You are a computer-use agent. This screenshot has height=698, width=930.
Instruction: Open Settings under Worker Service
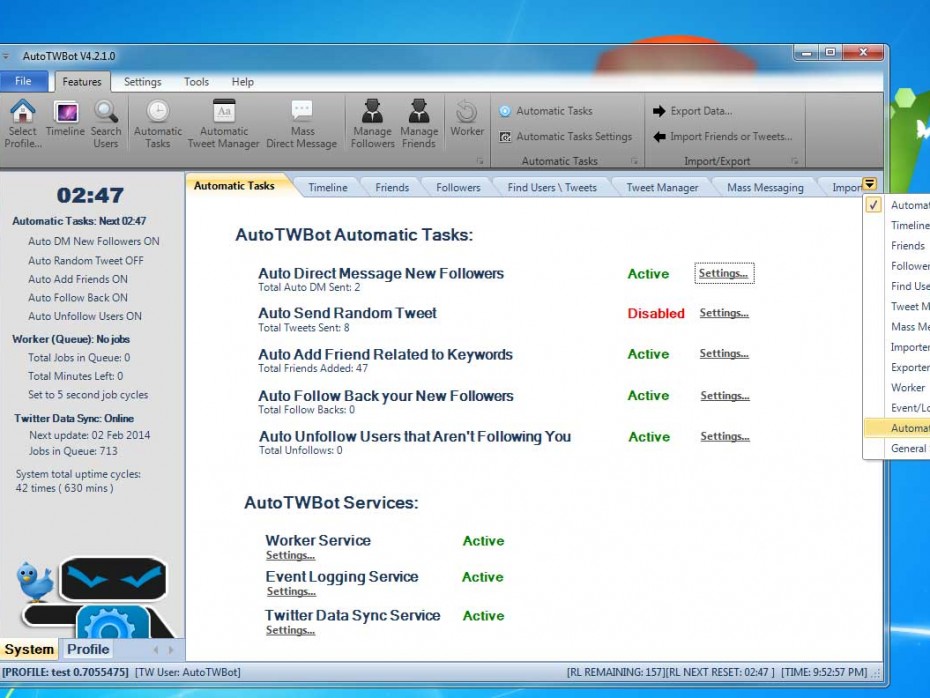[290, 556]
